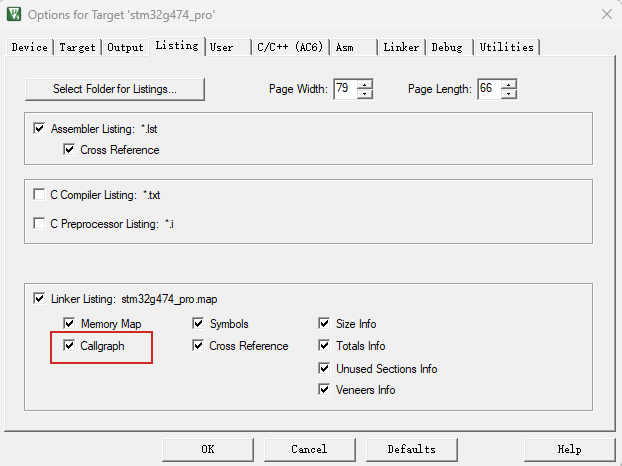Click the Page Width label
The height and width of the screenshot is (466, 622).
[298, 89]
